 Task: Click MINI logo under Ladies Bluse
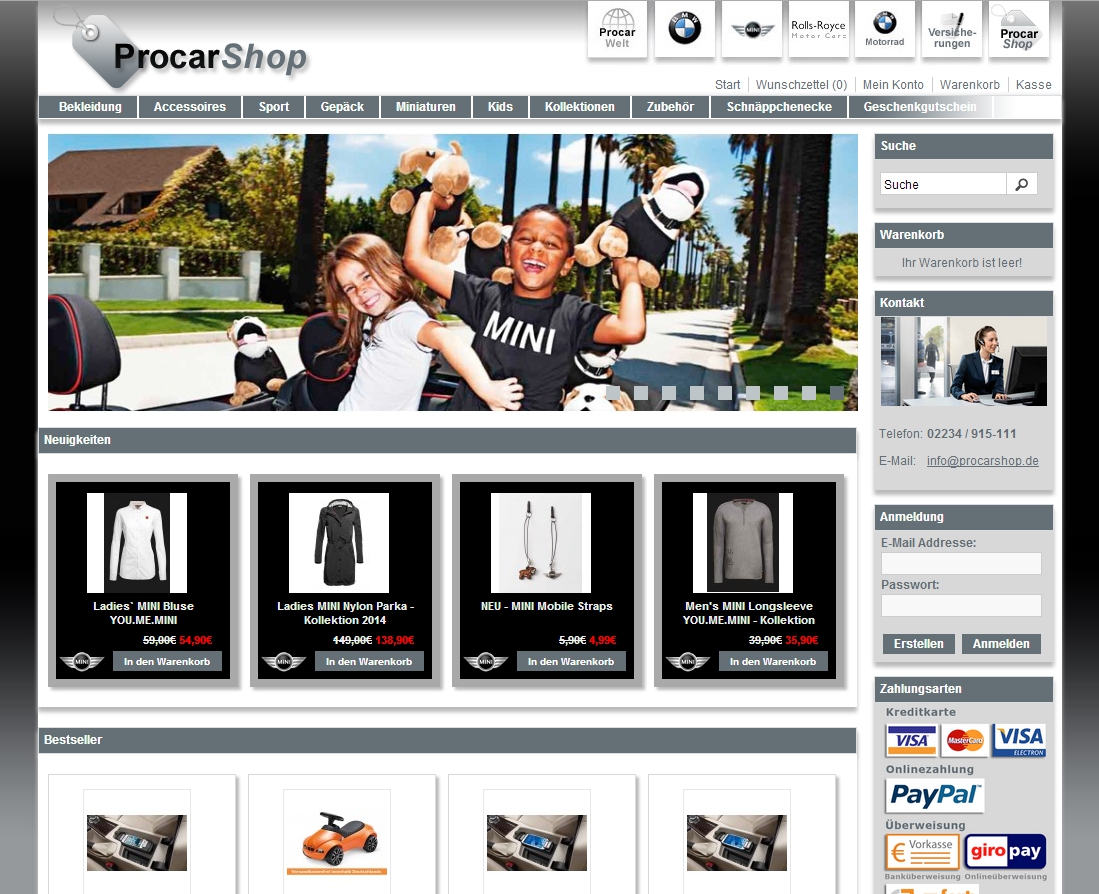(82, 661)
